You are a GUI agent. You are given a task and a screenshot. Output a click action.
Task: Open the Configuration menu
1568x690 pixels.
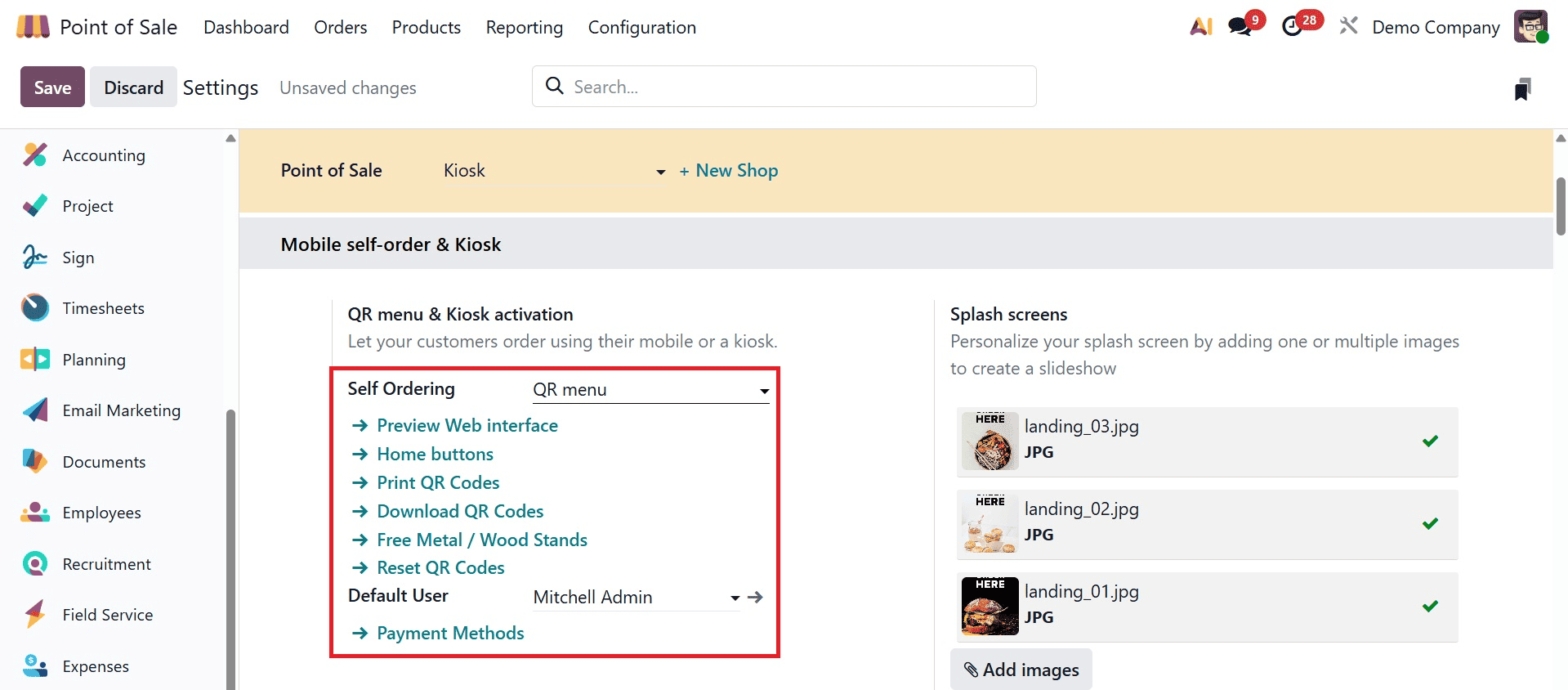point(642,27)
